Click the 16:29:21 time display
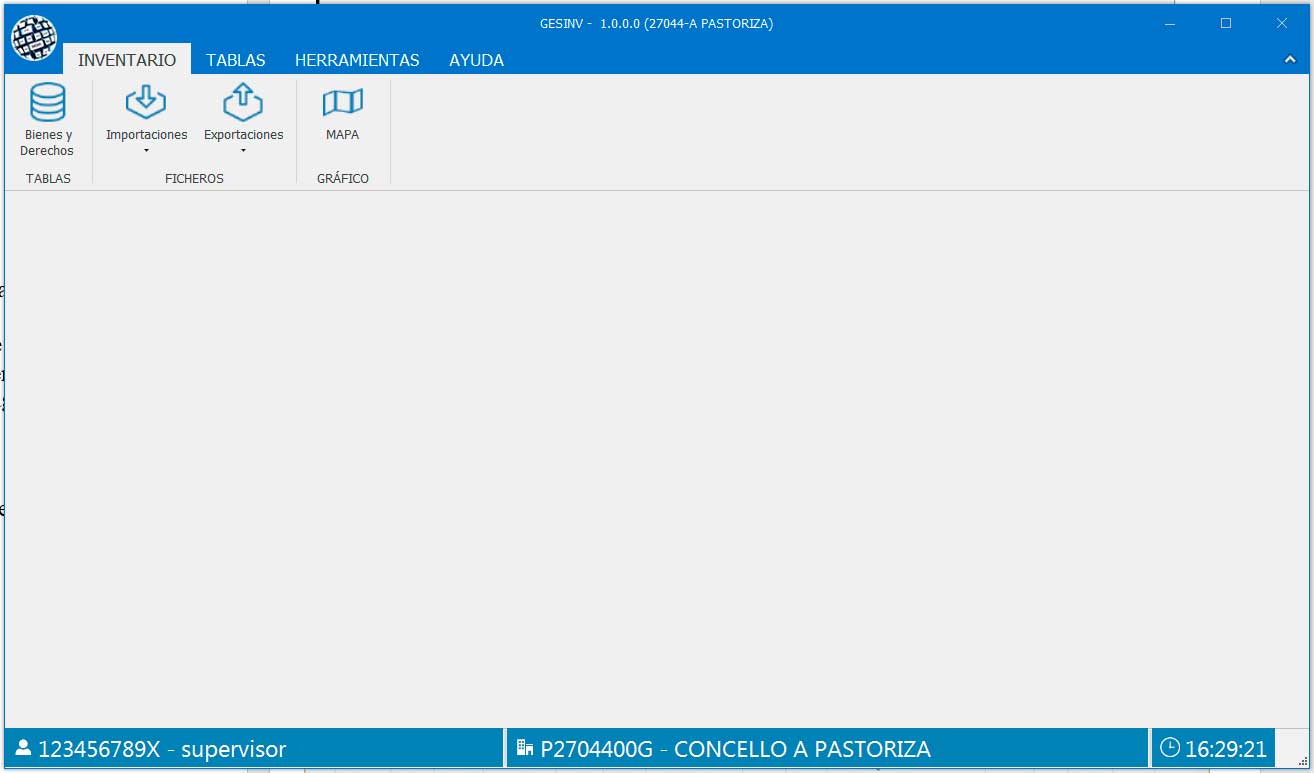Viewport: 1314px width, 773px height. point(1226,749)
